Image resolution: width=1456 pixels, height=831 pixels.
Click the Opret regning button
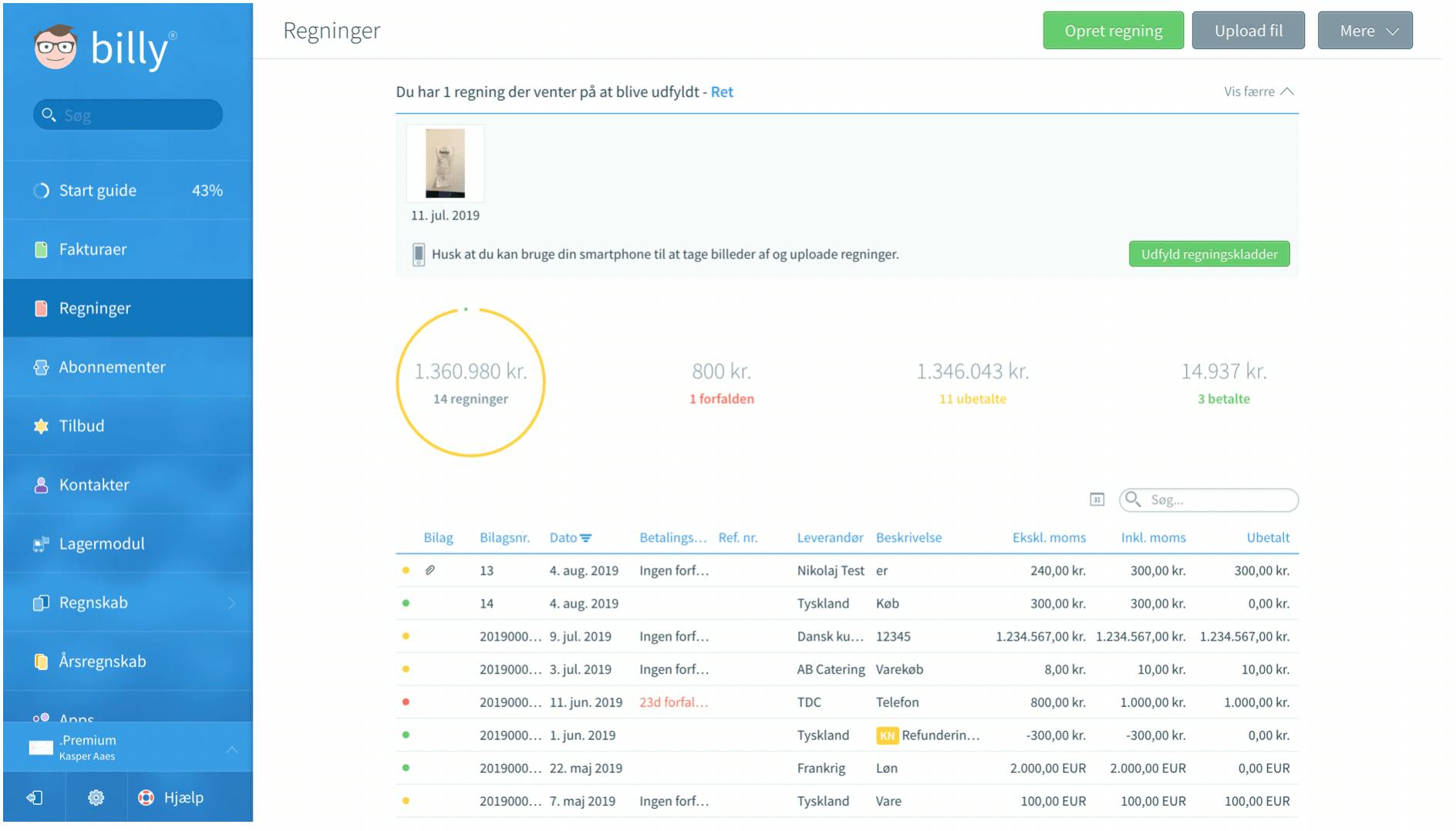(x=1113, y=31)
